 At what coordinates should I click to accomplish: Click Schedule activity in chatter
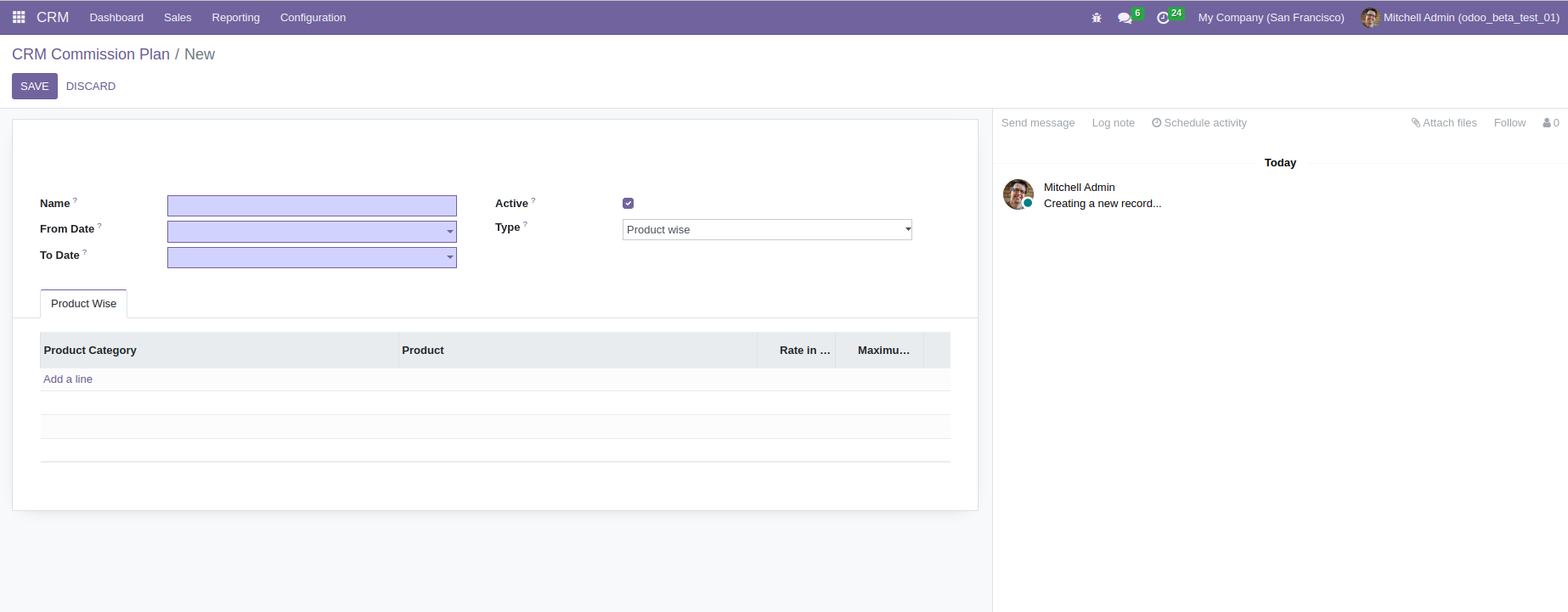tap(1199, 123)
